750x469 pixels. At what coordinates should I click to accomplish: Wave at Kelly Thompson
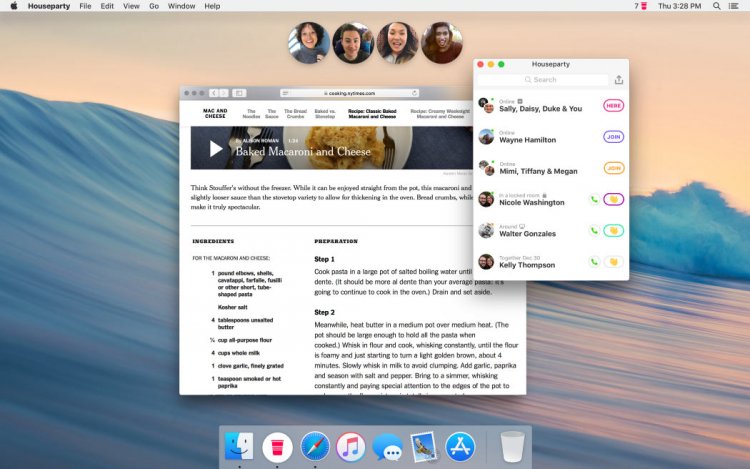(614, 262)
